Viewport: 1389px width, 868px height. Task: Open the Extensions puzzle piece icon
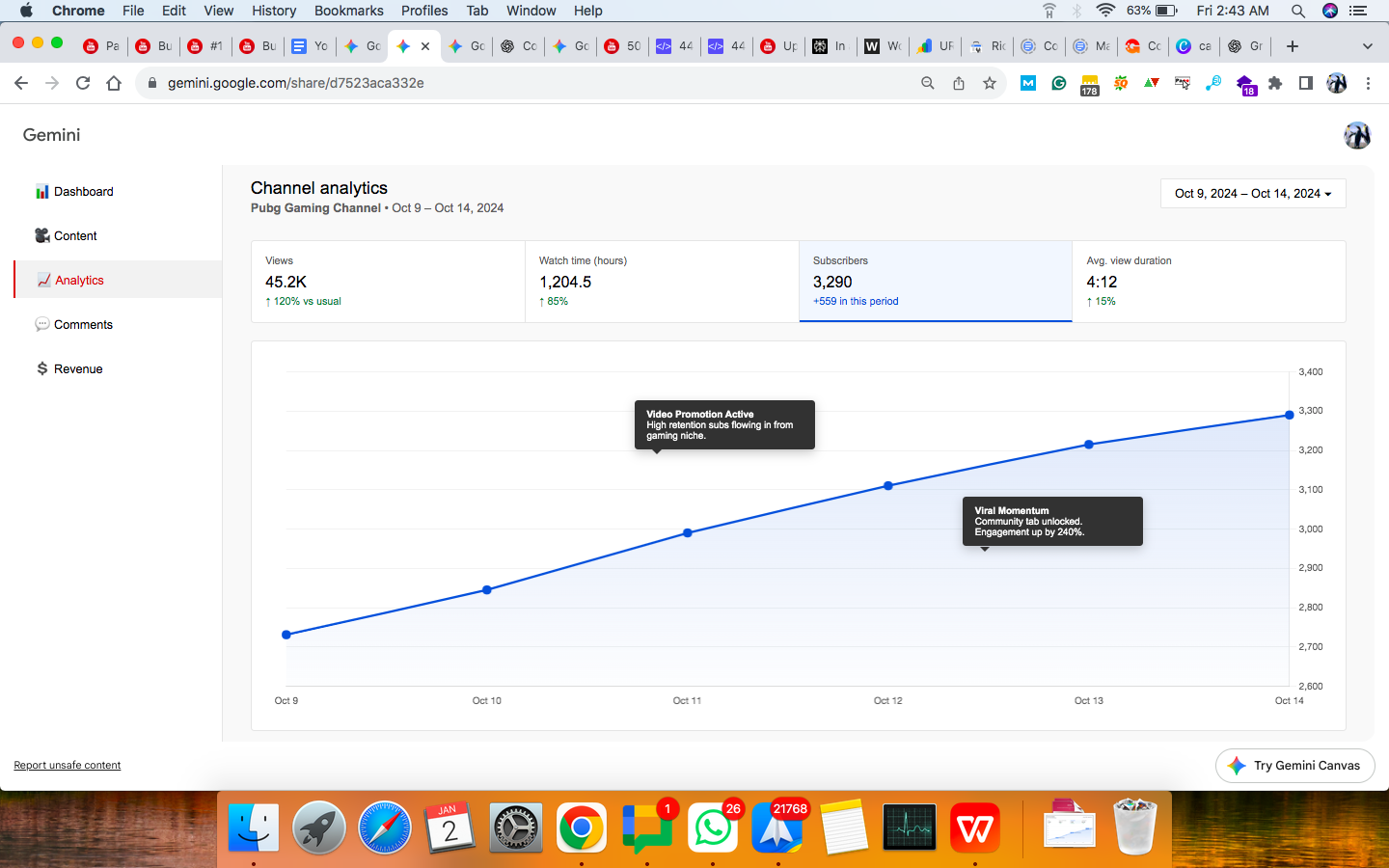point(1275,84)
